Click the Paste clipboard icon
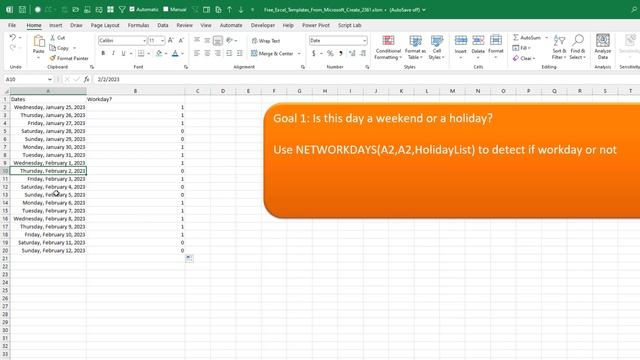 point(38,41)
